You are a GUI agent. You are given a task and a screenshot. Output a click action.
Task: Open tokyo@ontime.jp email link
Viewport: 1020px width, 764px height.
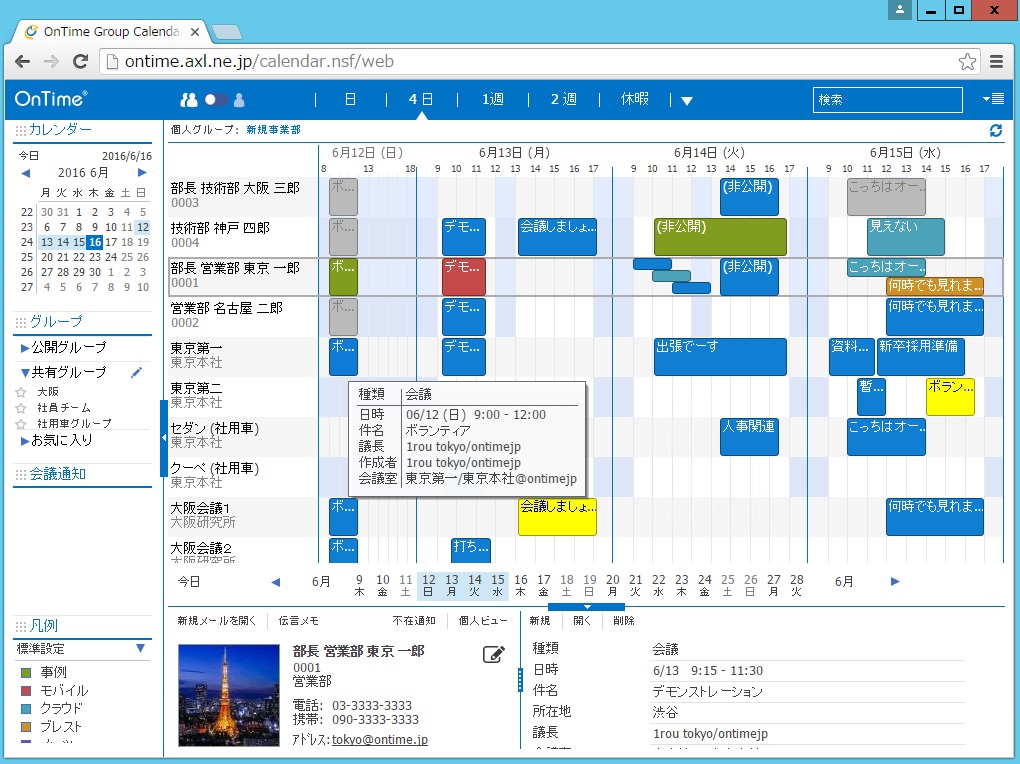pos(380,739)
